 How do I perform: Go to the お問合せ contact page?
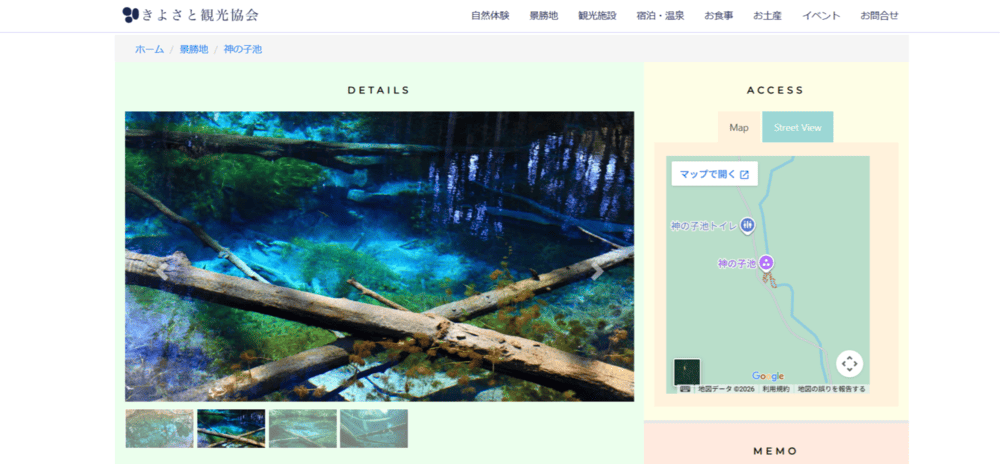point(879,16)
